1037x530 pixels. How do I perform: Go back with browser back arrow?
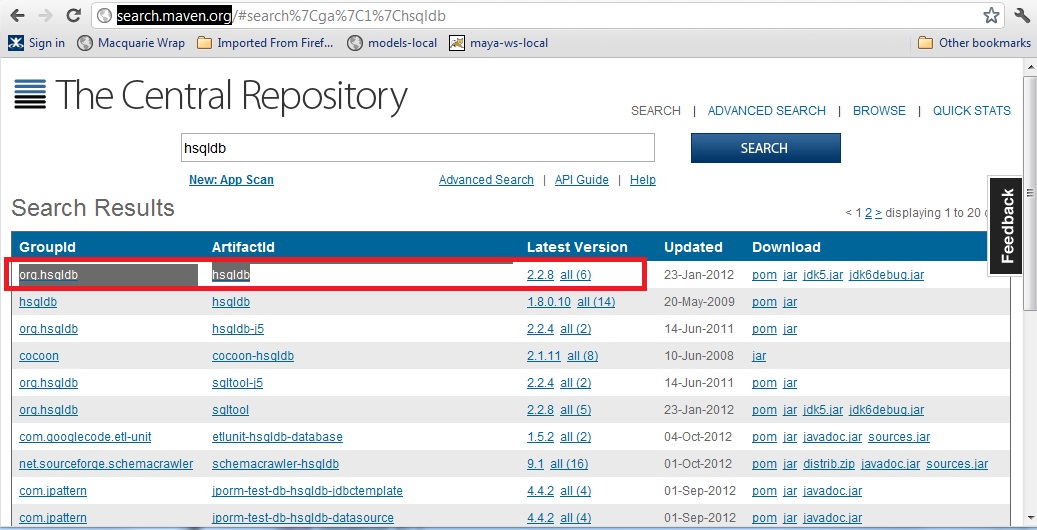(x=17, y=15)
